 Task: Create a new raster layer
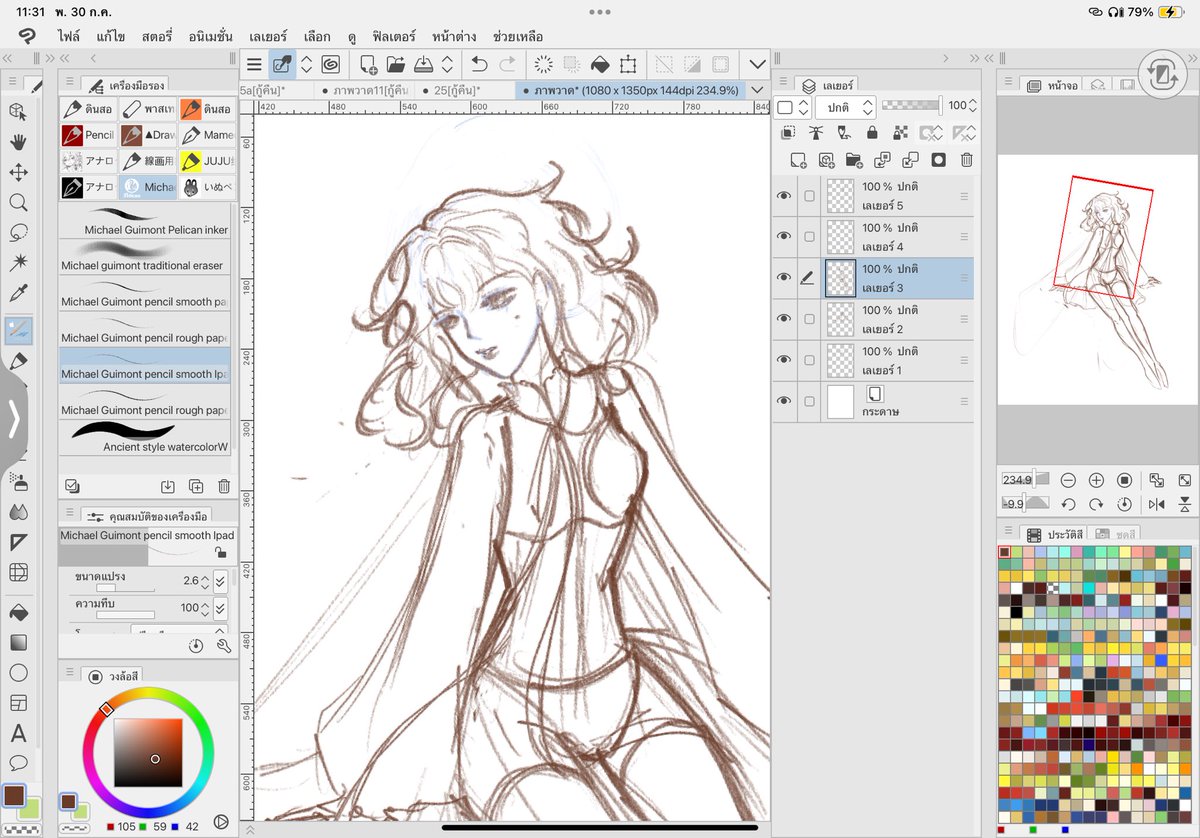click(798, 160)
